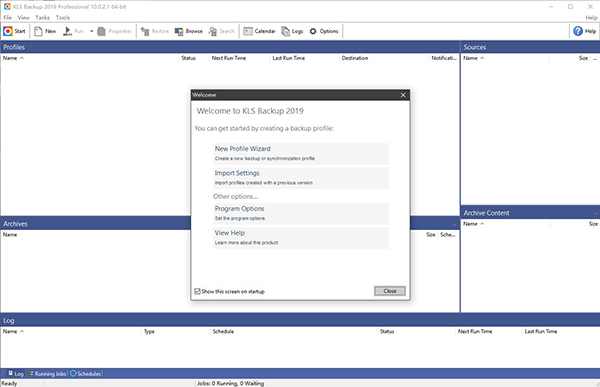The image size is (600, 387).
Task: Sort Archives list by Name
Action: 10,235
